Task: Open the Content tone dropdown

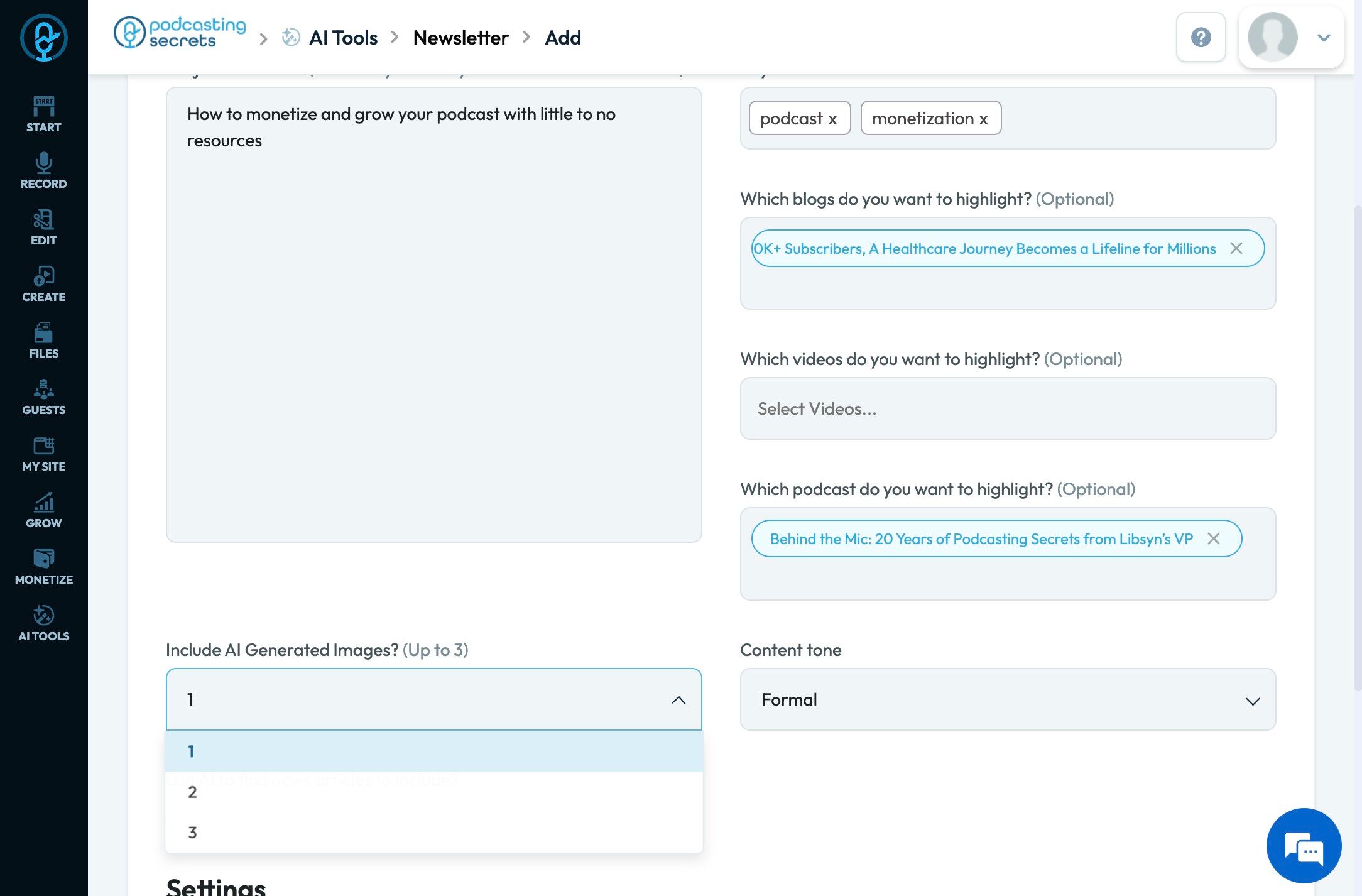Action: pos(1007,699)
